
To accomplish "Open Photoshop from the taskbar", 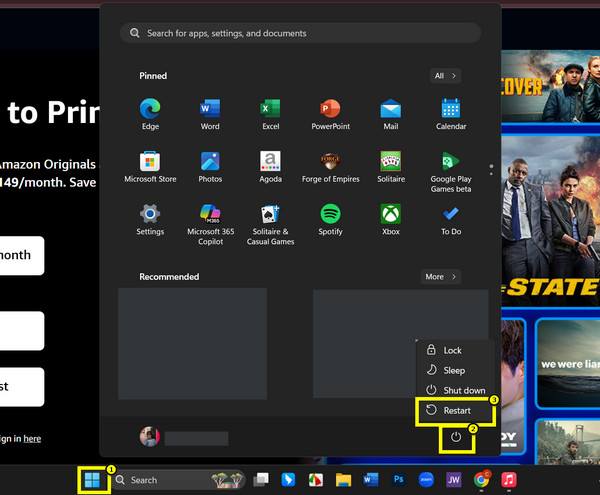I will point(398,479).
